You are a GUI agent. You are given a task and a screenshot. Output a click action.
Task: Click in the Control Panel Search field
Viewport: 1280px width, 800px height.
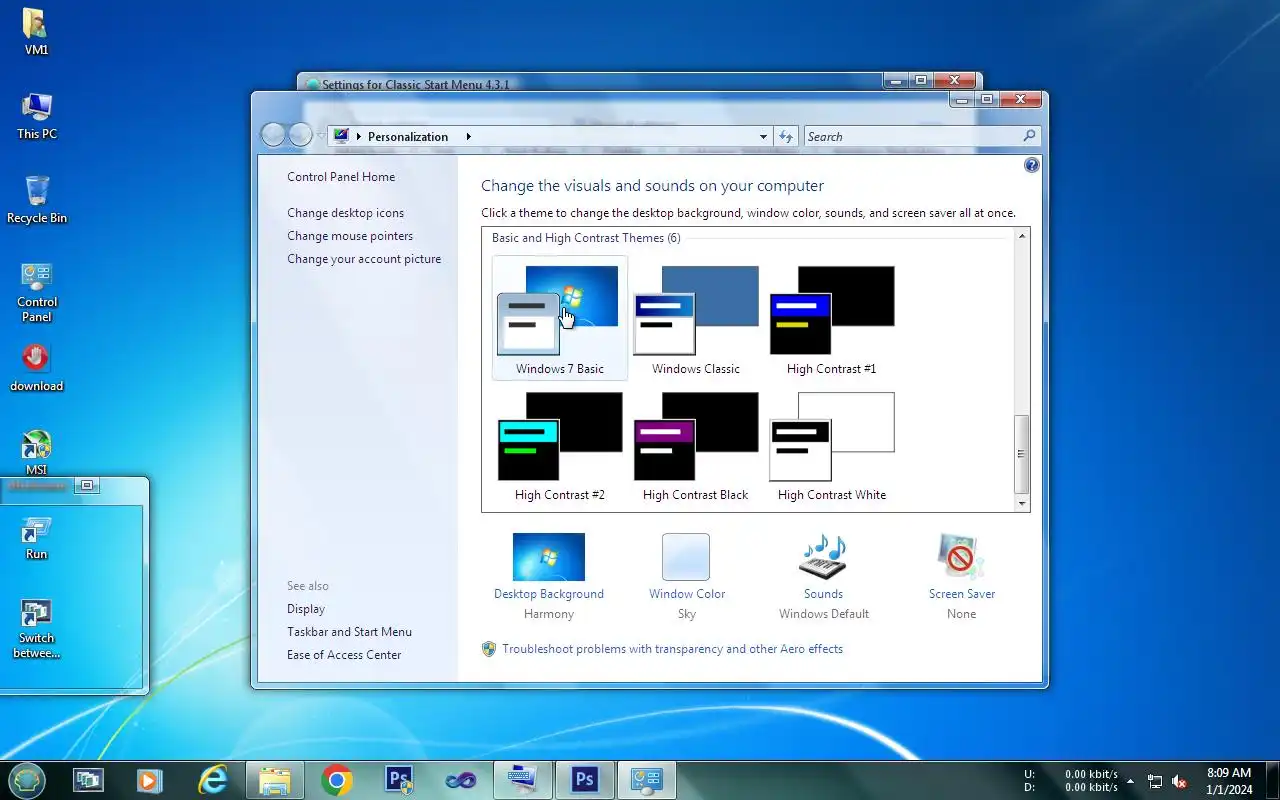[912, 136]
